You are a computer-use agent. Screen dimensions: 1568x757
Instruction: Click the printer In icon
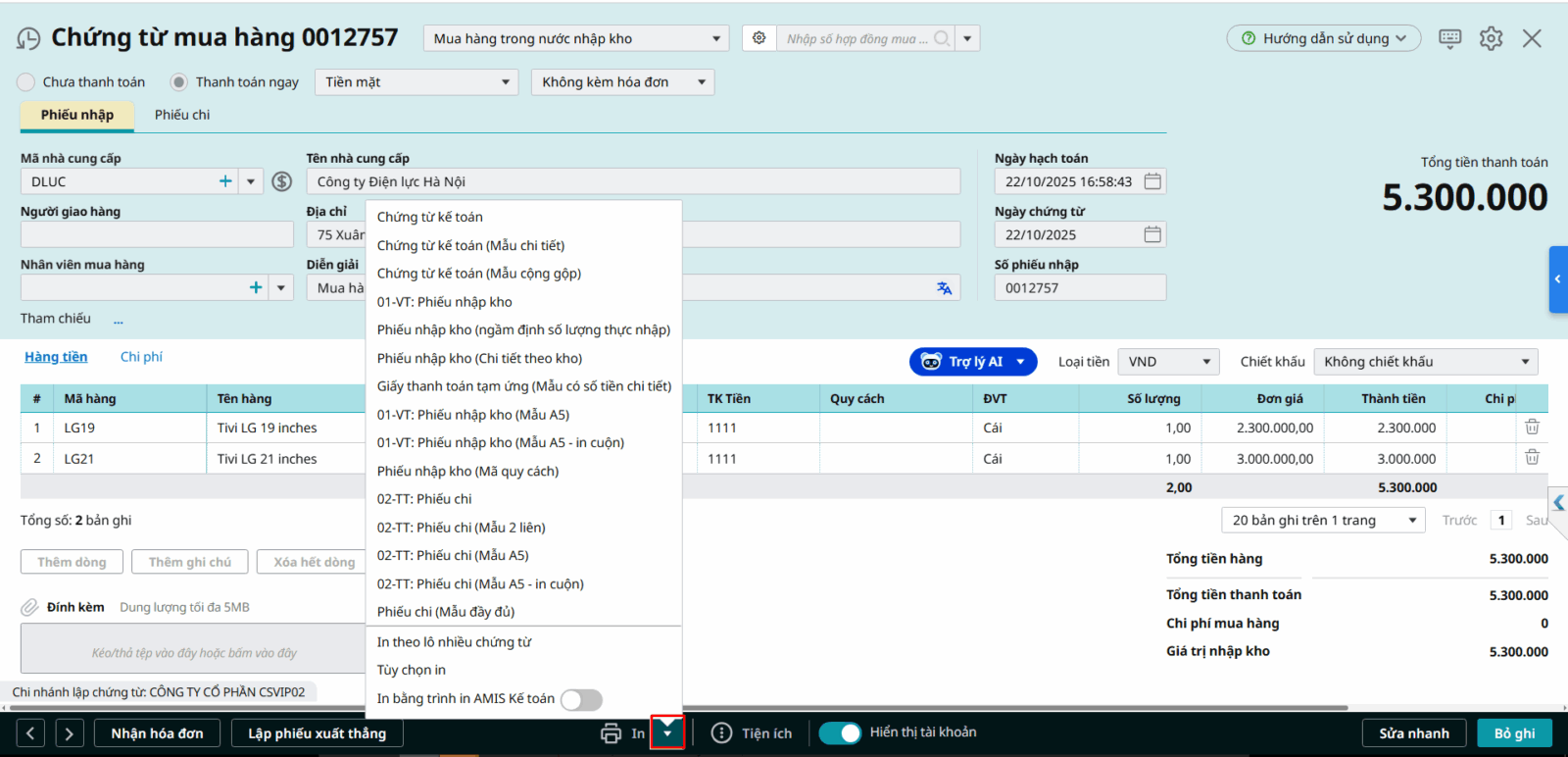612,733
